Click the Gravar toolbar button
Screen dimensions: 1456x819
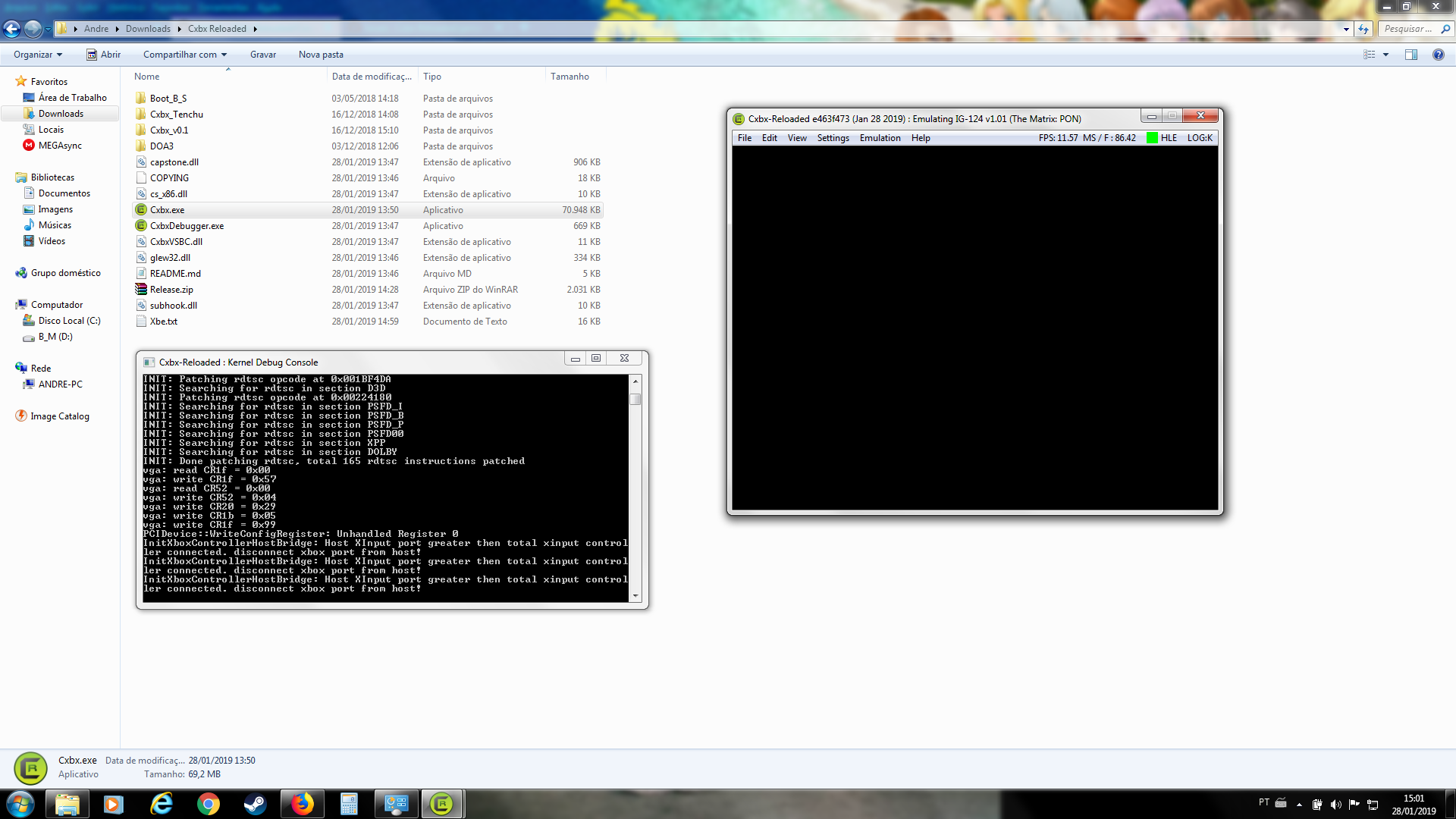(263, 55)
